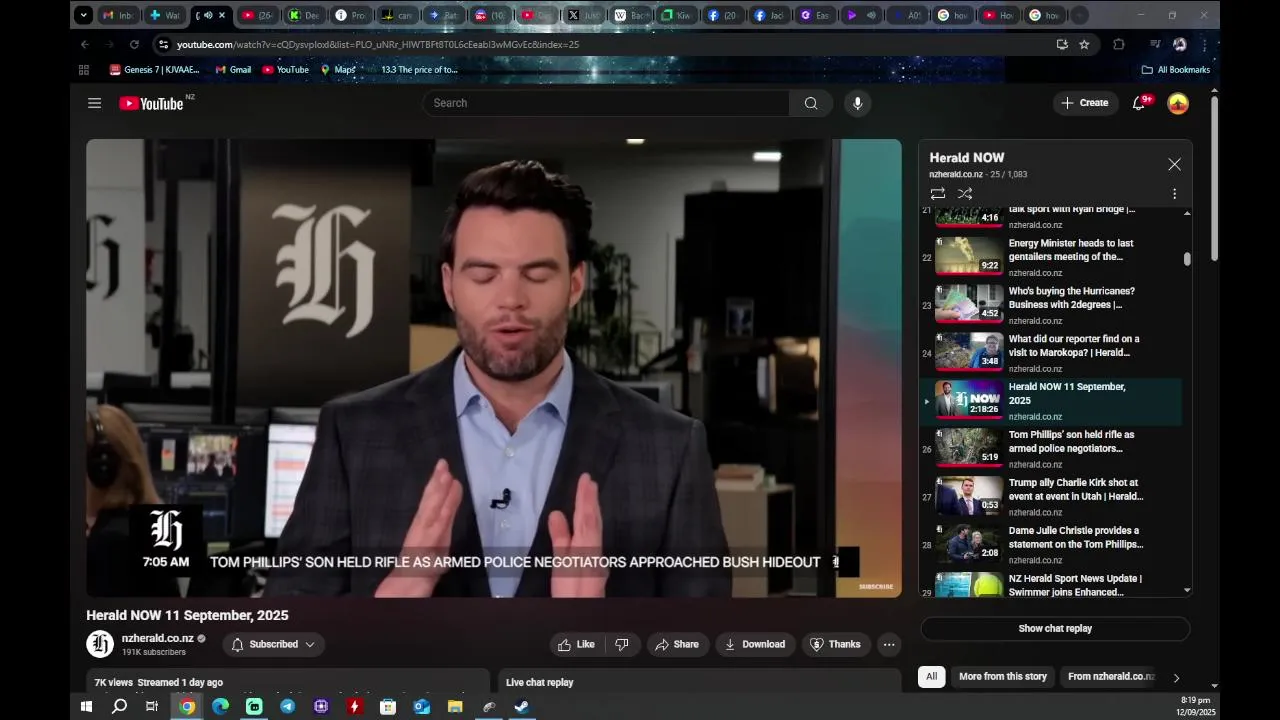Open the YouTube guide hamburger menu
The height and width of the screenshot is (720, 1280).
point(94,103)
